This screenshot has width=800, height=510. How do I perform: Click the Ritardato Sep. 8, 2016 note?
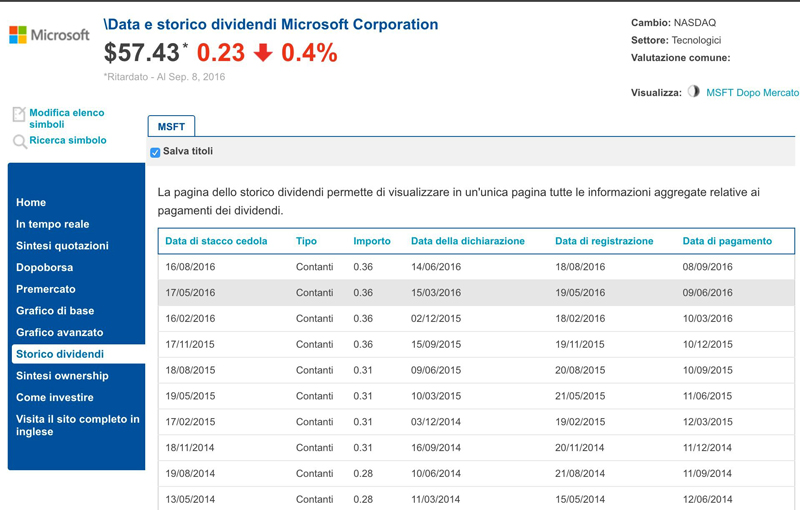pyautogui.click(x=164, y=77)
